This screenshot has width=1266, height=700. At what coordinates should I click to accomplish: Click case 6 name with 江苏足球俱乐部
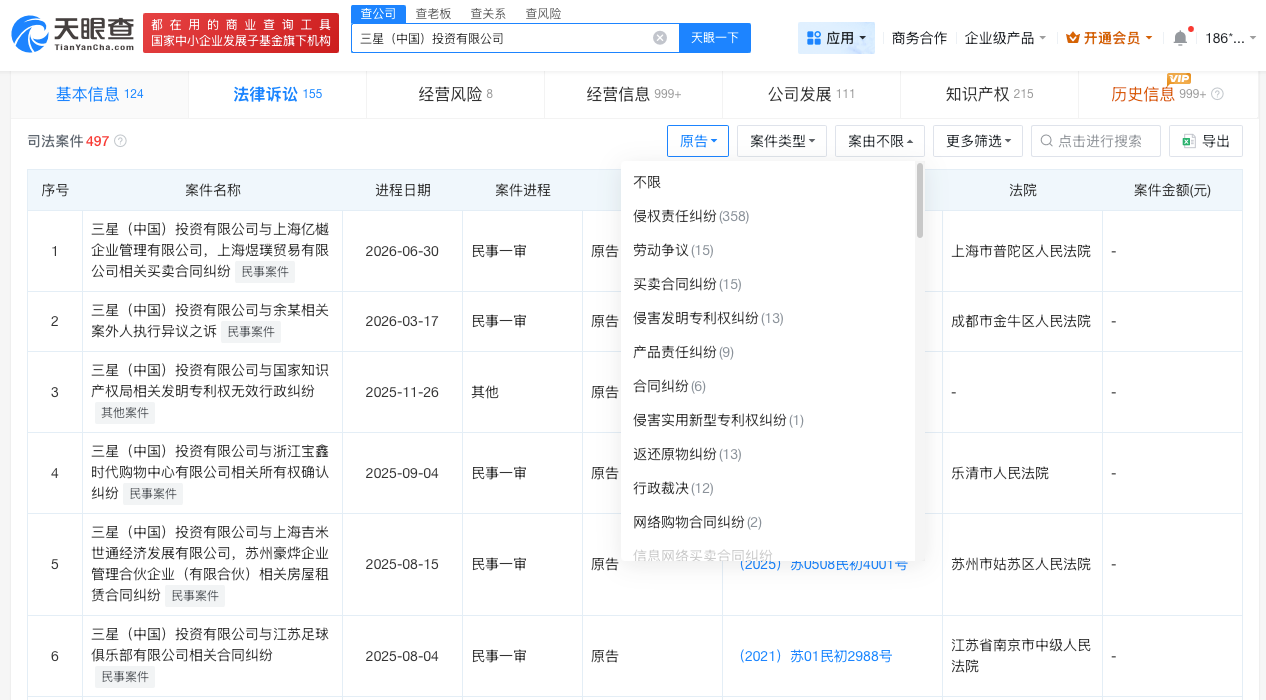point(210,646)
